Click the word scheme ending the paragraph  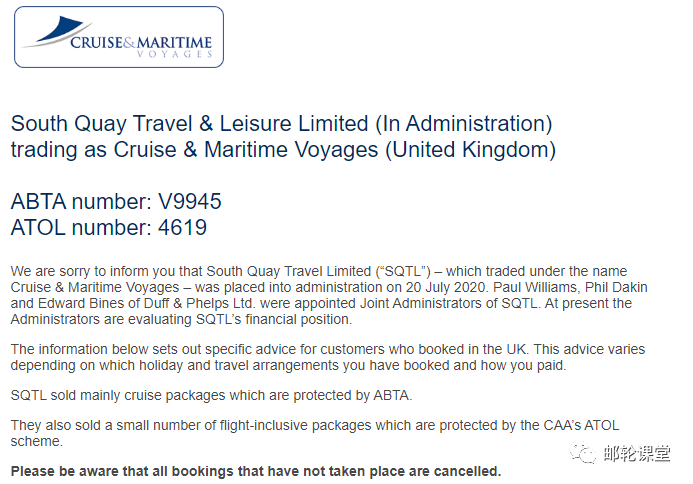35,441
